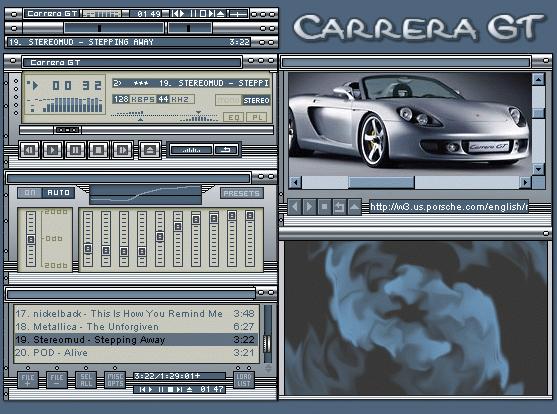
Task: Click mini Eject below the playlist time readout
Action: click(190, 389)
